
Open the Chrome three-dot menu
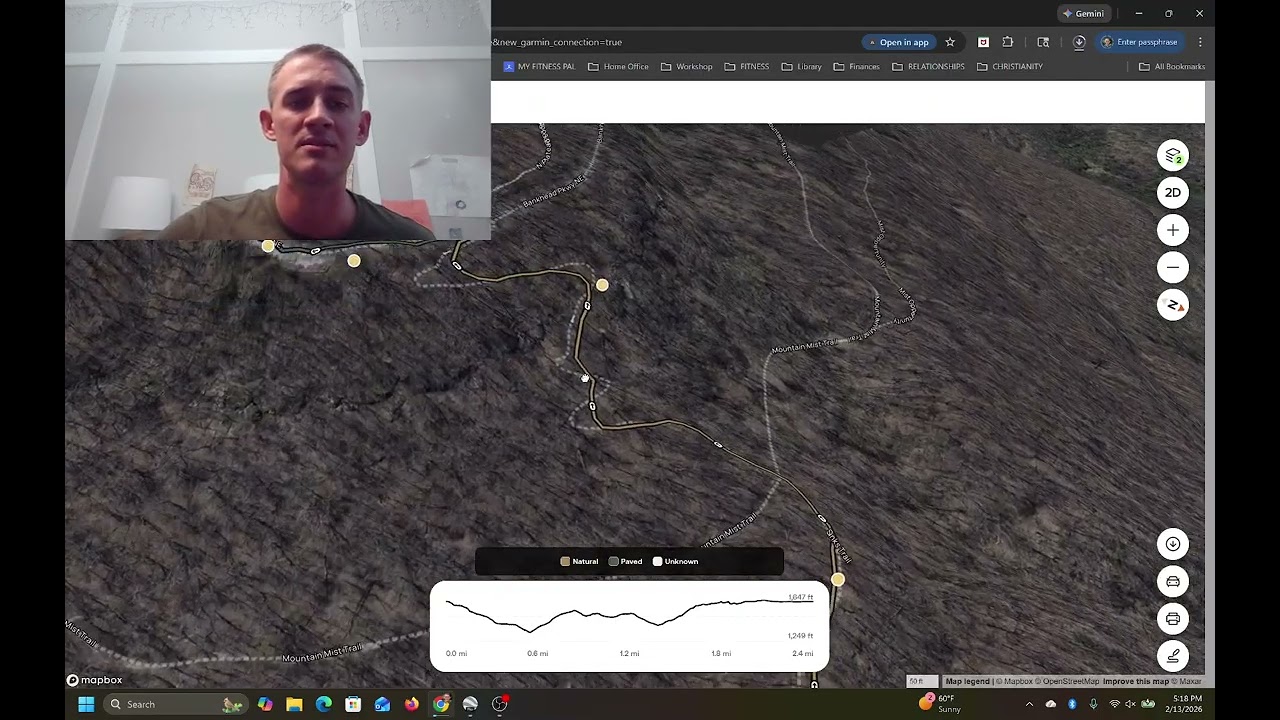coord(1200,42)
